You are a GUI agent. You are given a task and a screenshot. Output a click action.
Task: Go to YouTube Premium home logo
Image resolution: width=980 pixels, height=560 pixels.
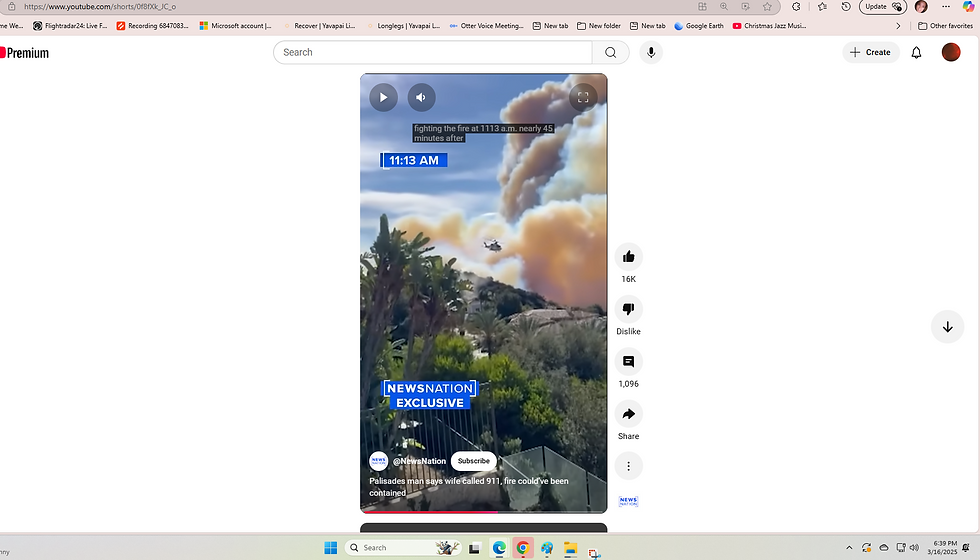coord(24,53)
